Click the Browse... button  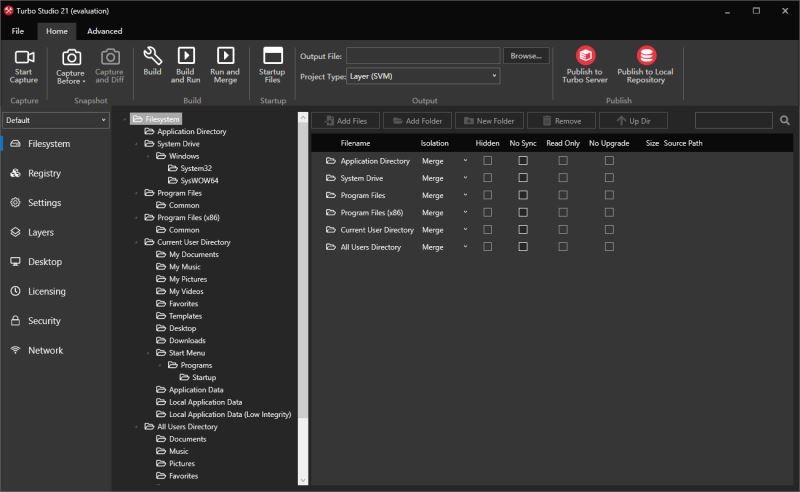526,56
